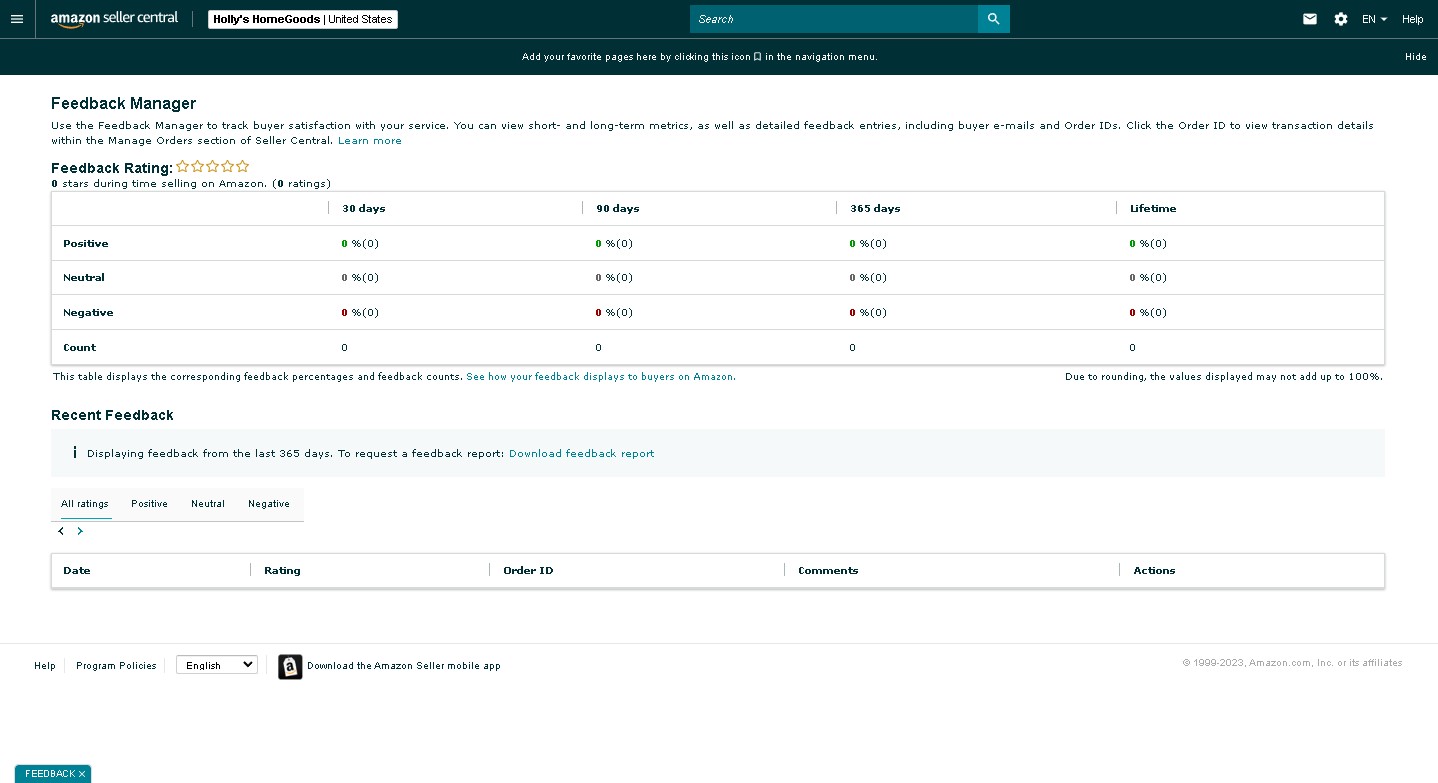This screenshot has width=1438, height=783.
Task: Click Positive 30 days percentage value
Action: coord(360,244)
